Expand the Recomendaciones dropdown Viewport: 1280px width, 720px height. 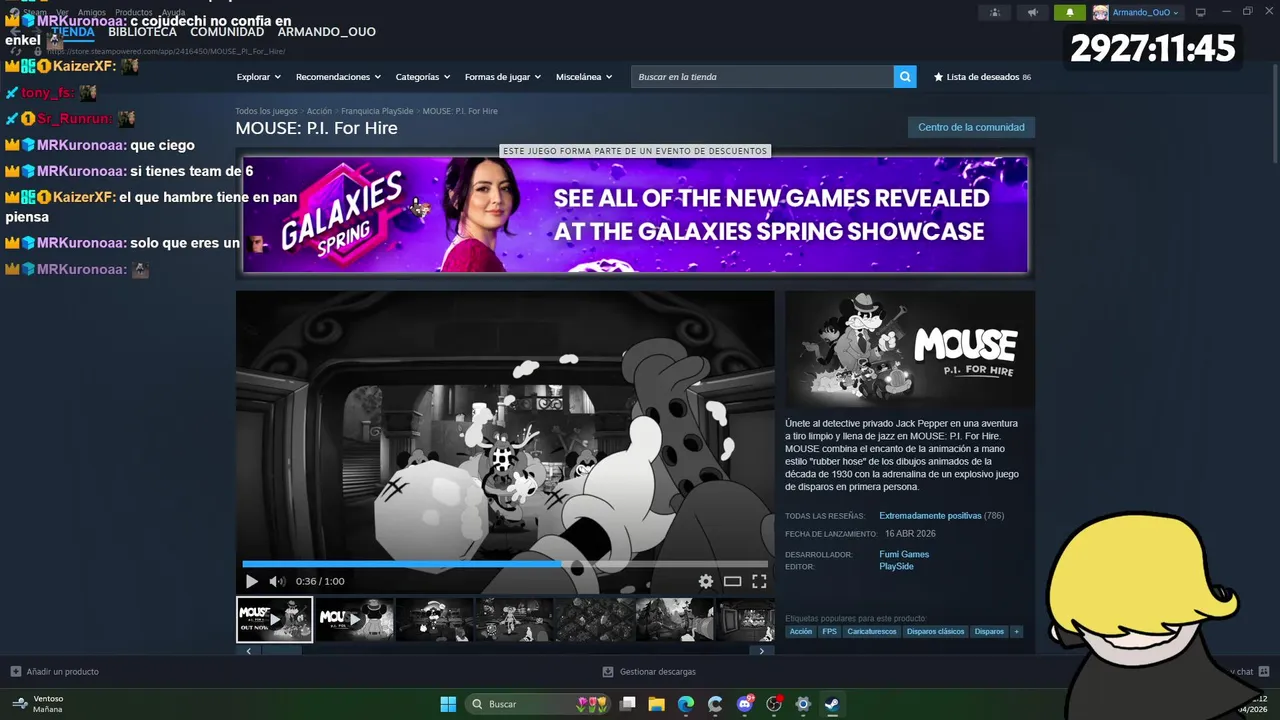(x=338, y=77)
